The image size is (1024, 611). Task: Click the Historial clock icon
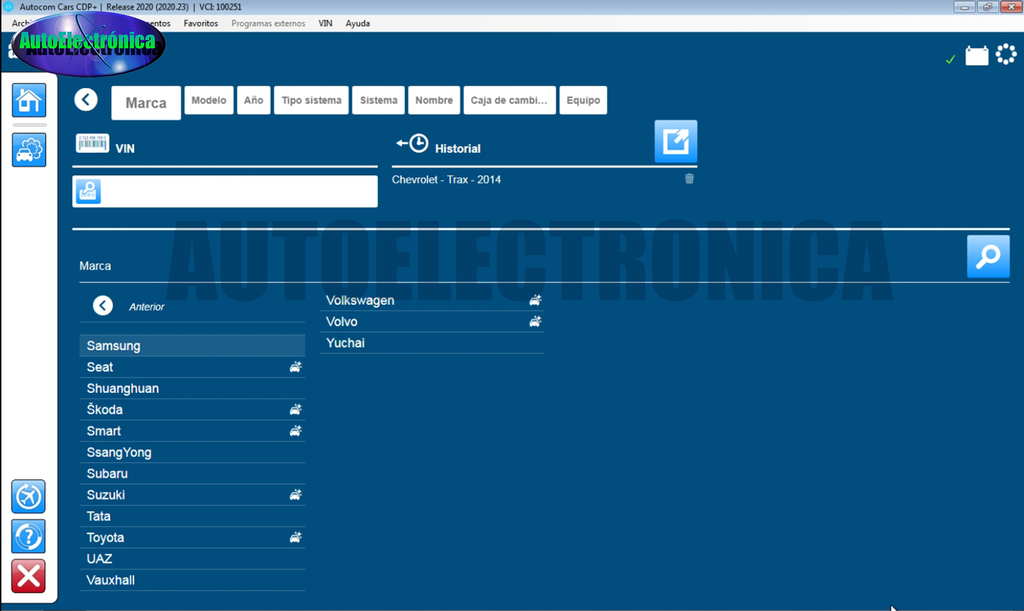click(412, 144)
